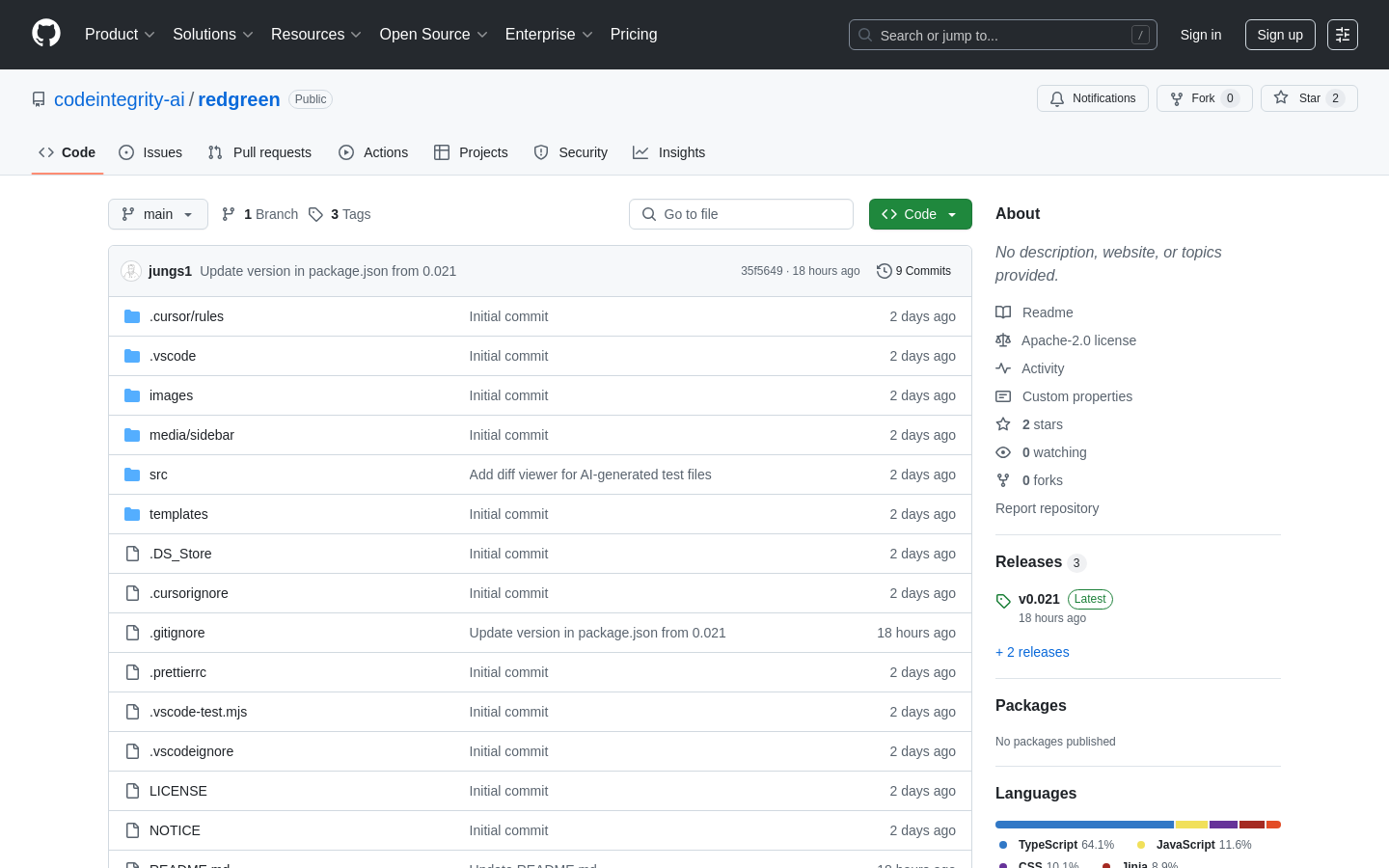Click the Go to file search box
The width and height of the screenshot is (1389, 868).
click(741, 214)
